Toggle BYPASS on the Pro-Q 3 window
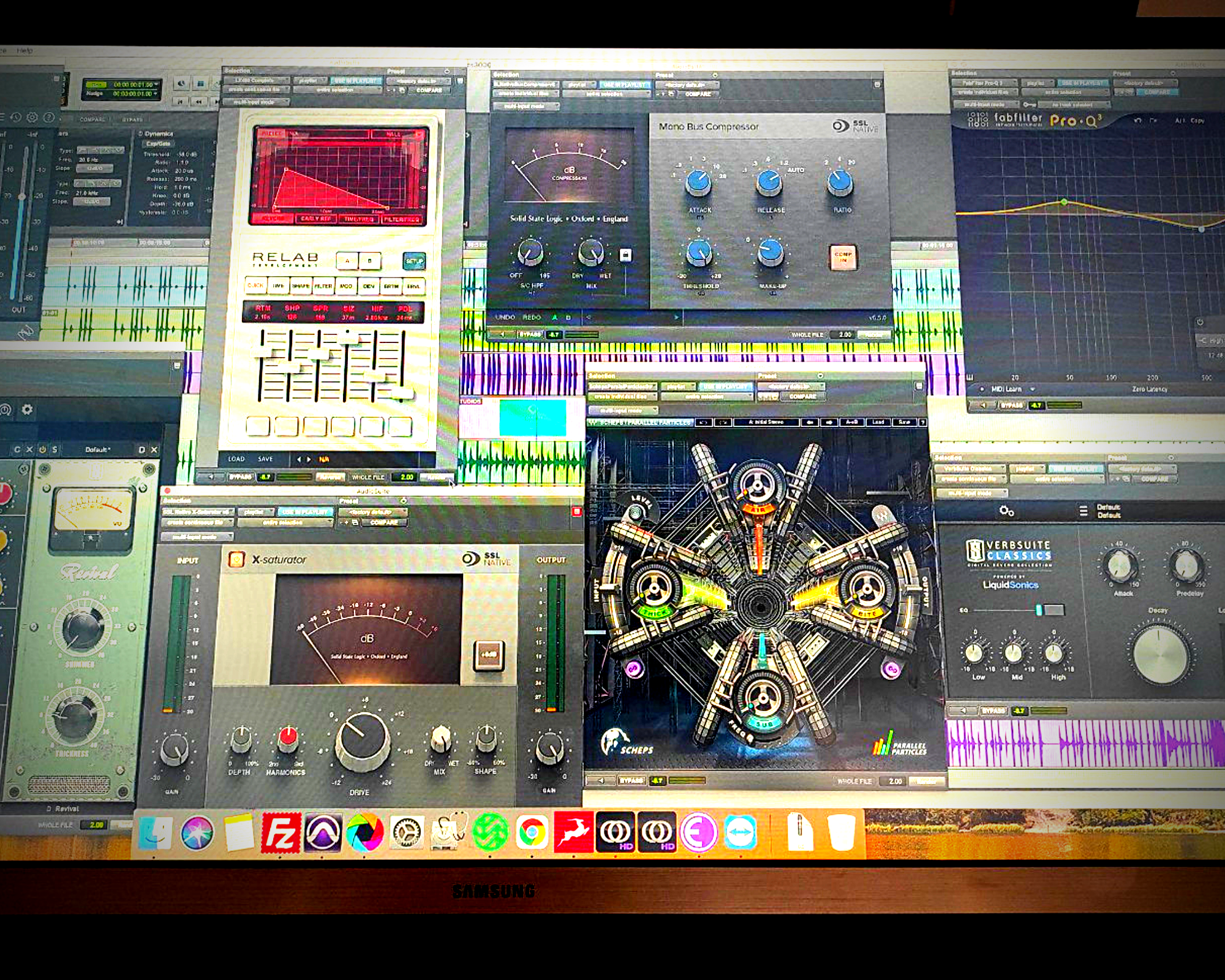The image size is (1225, 980). (x=1011, y=405)
